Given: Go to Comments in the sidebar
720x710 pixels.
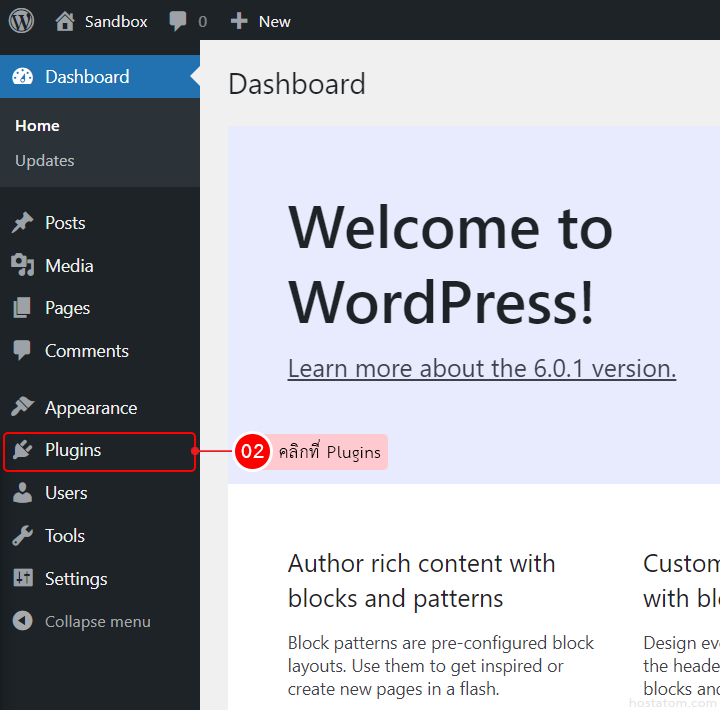Looking at the screenshot, I should 86,351.
